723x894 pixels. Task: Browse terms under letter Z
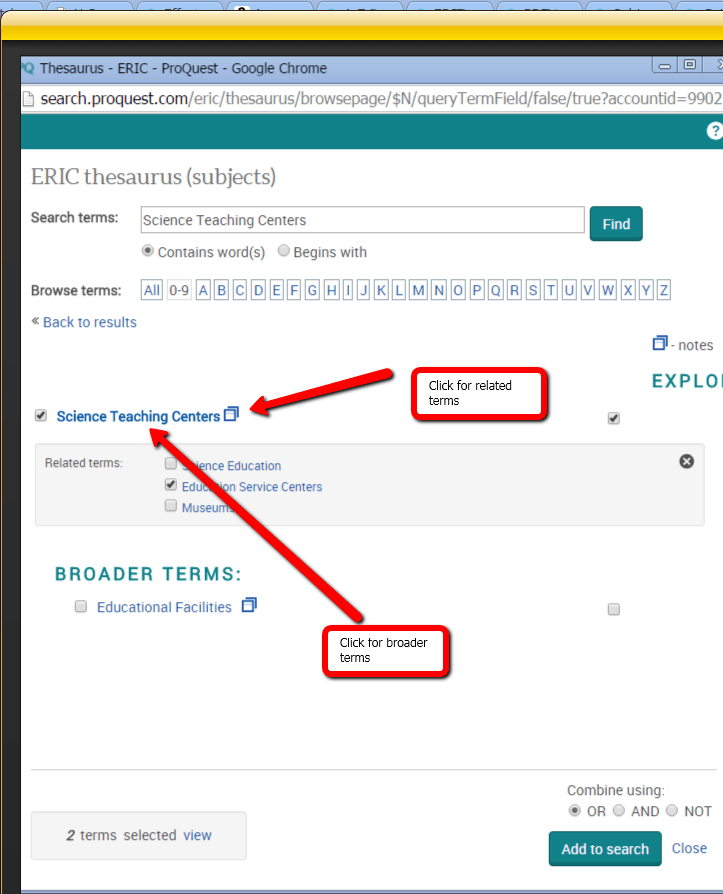tap(664, 290)
